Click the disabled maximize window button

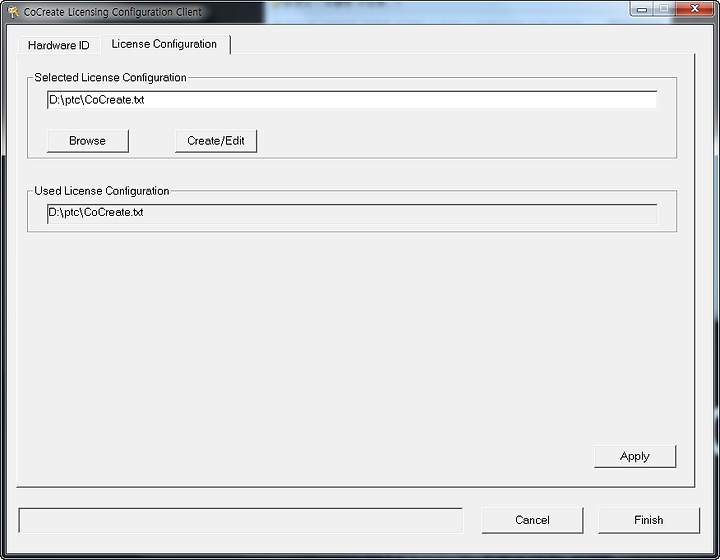point(664,9)
